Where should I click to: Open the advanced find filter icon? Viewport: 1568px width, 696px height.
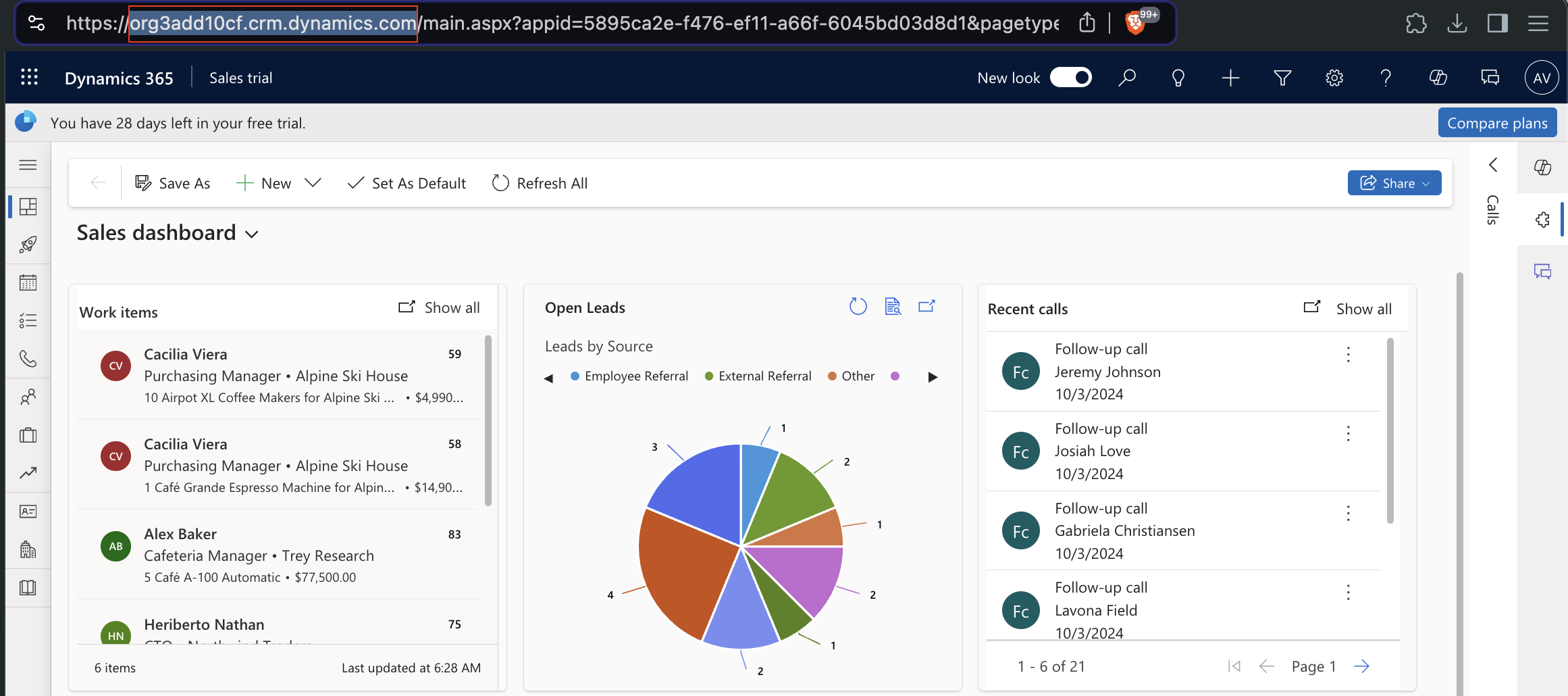[x=1282, y=78]
